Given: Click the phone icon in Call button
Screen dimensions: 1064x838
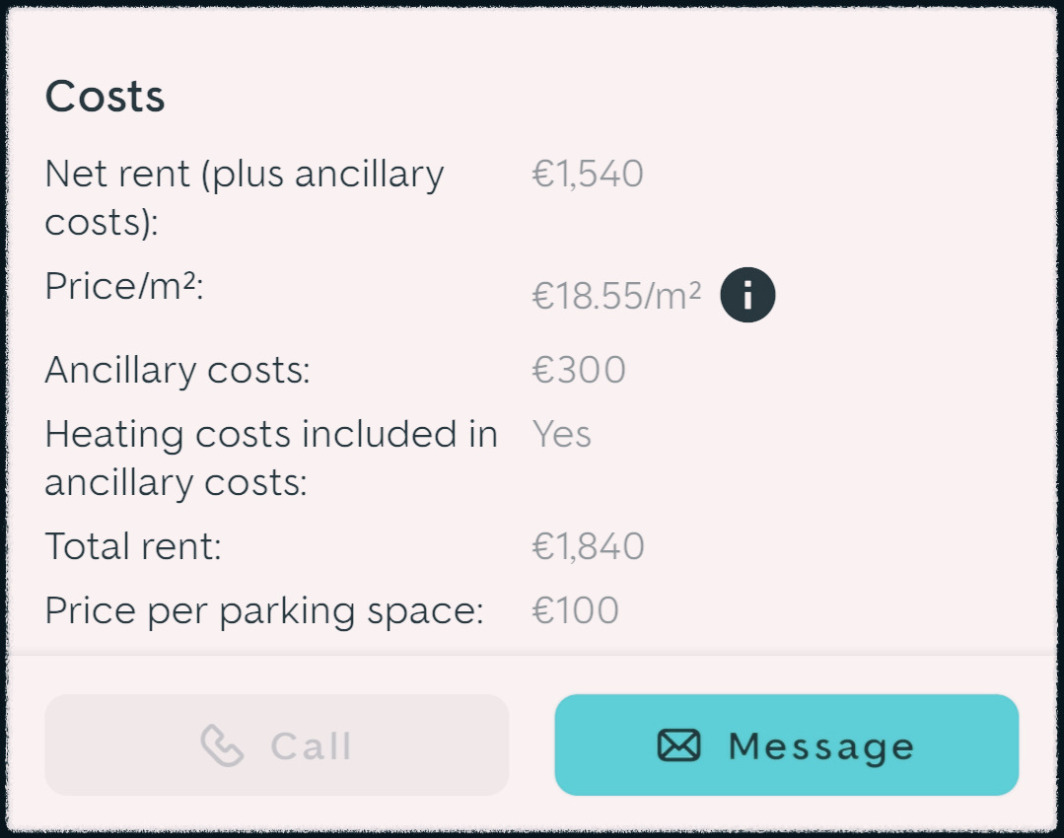Looking at the screenshot, I should point(222,746).
